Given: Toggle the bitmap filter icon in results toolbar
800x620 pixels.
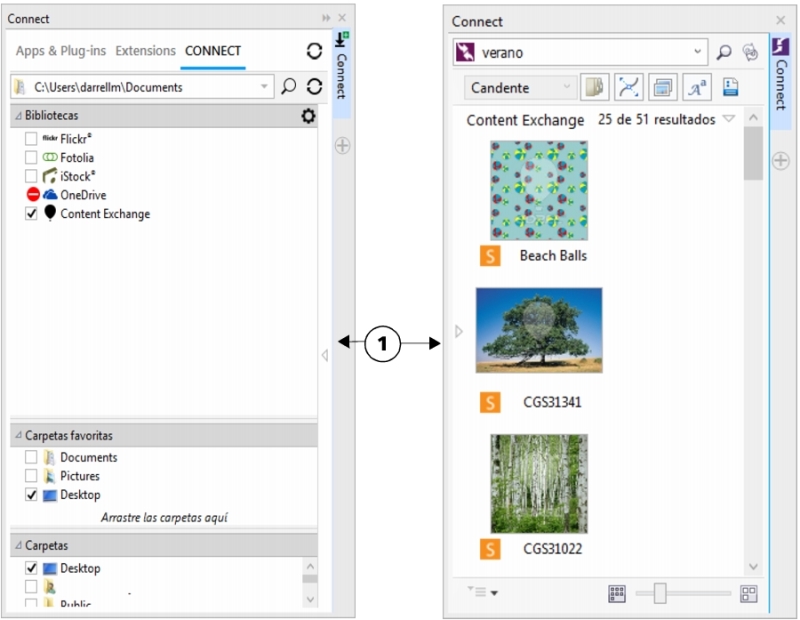Looking at the screenshot, I should point(662,88).
